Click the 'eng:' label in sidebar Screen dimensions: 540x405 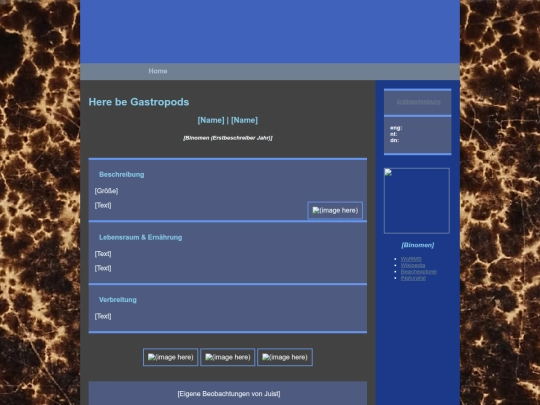point(396,128)
